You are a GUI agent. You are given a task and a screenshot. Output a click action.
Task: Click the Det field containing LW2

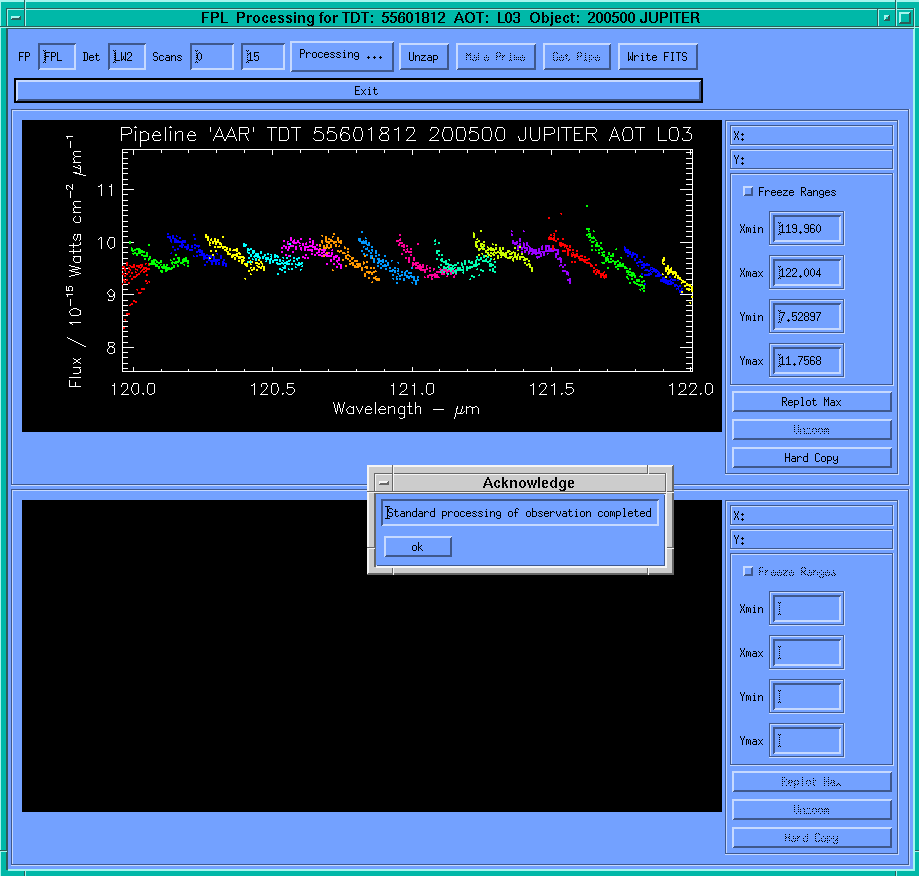click(126, 57)
